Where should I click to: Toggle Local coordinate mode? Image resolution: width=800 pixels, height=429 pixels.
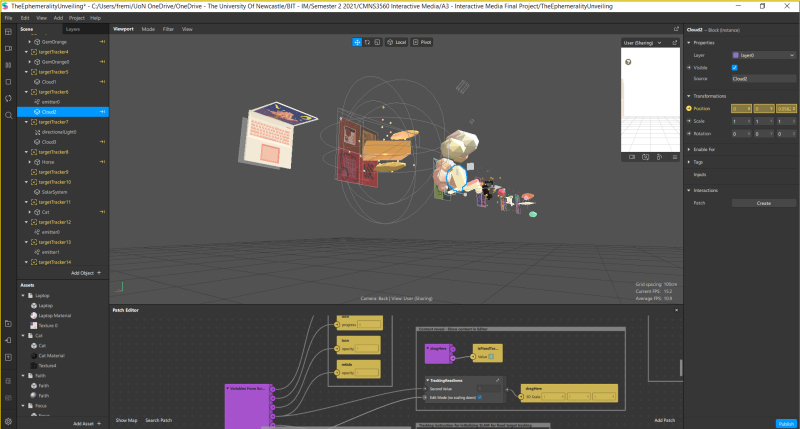(396, 42)
